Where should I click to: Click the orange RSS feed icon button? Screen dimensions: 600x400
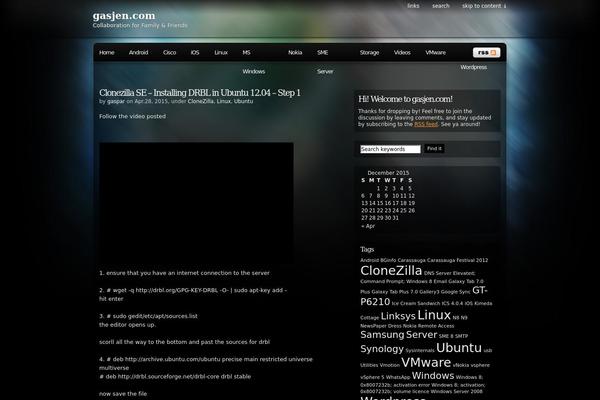[486, 52]
